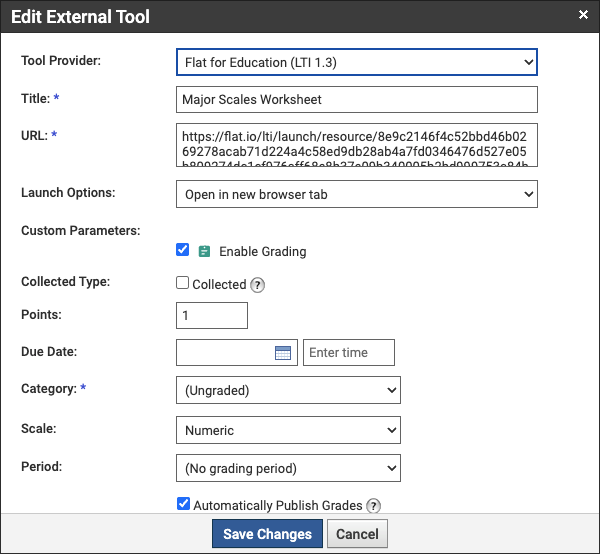
Task: Open the Launch Options dropdown
Action: click(x=357, y=194)
